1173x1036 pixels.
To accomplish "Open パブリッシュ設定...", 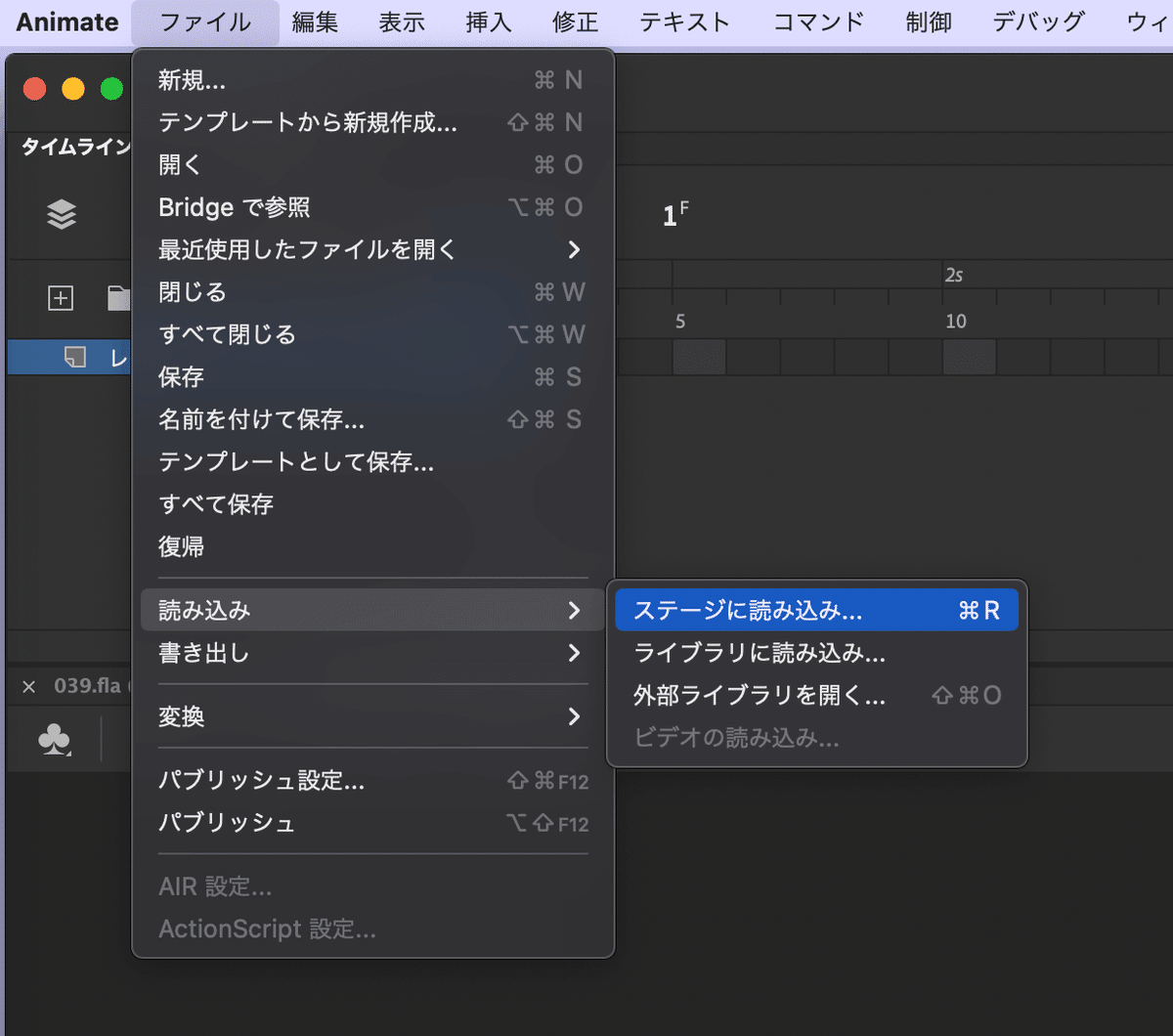I will coord(372,780).
